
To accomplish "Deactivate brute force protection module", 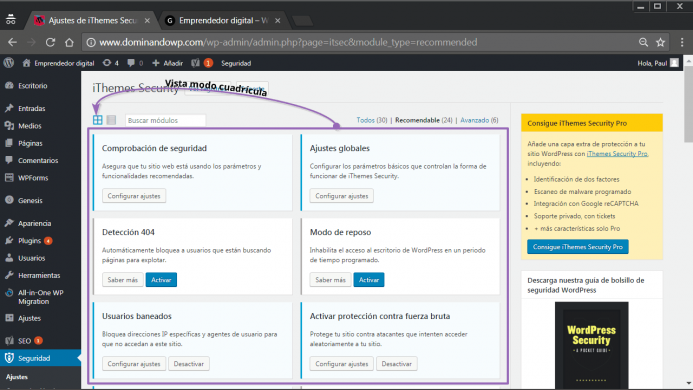I will pos(396,364).
